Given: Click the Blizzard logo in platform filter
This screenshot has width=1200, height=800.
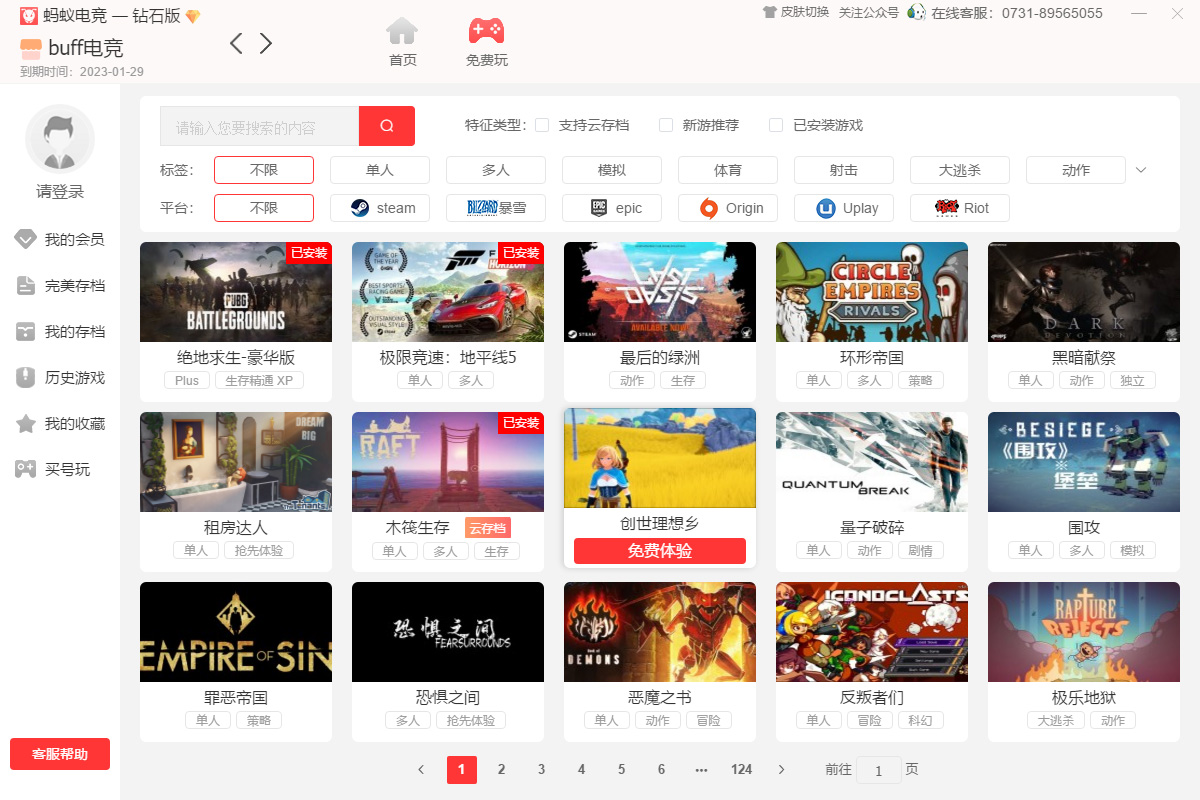Looking at the screenshot, I should [x=482, y=208].
